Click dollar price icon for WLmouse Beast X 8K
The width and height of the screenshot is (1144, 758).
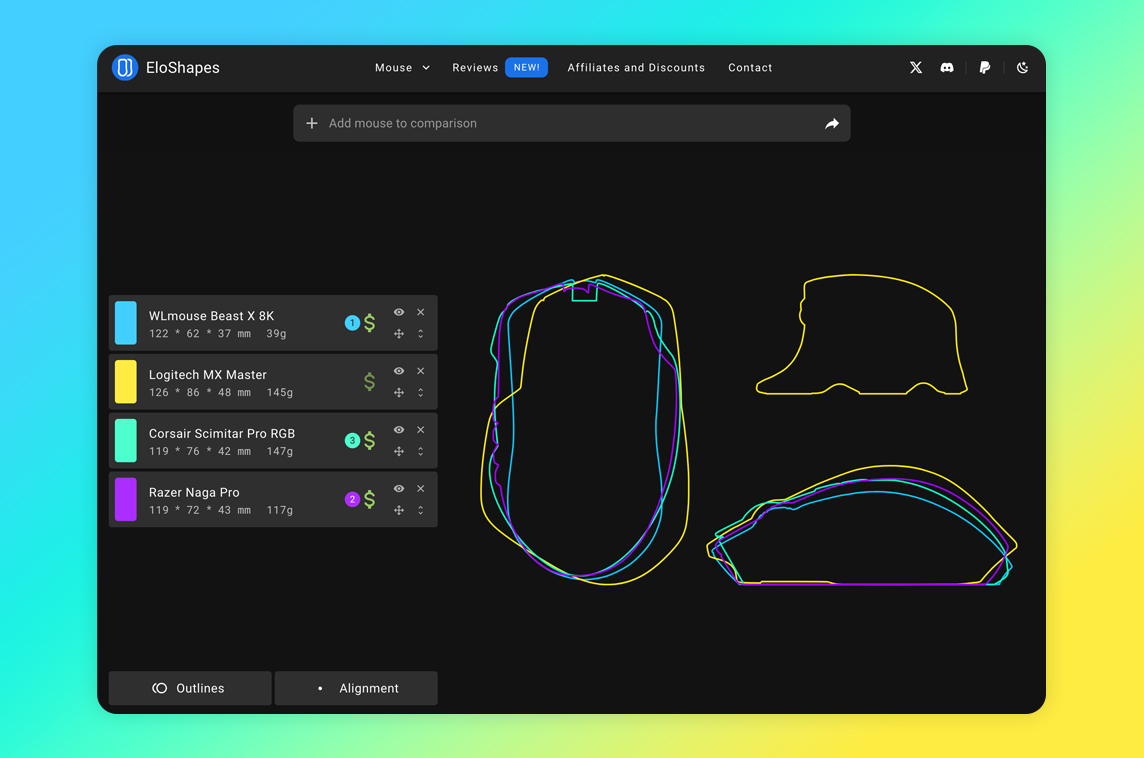tap(370, 322)
